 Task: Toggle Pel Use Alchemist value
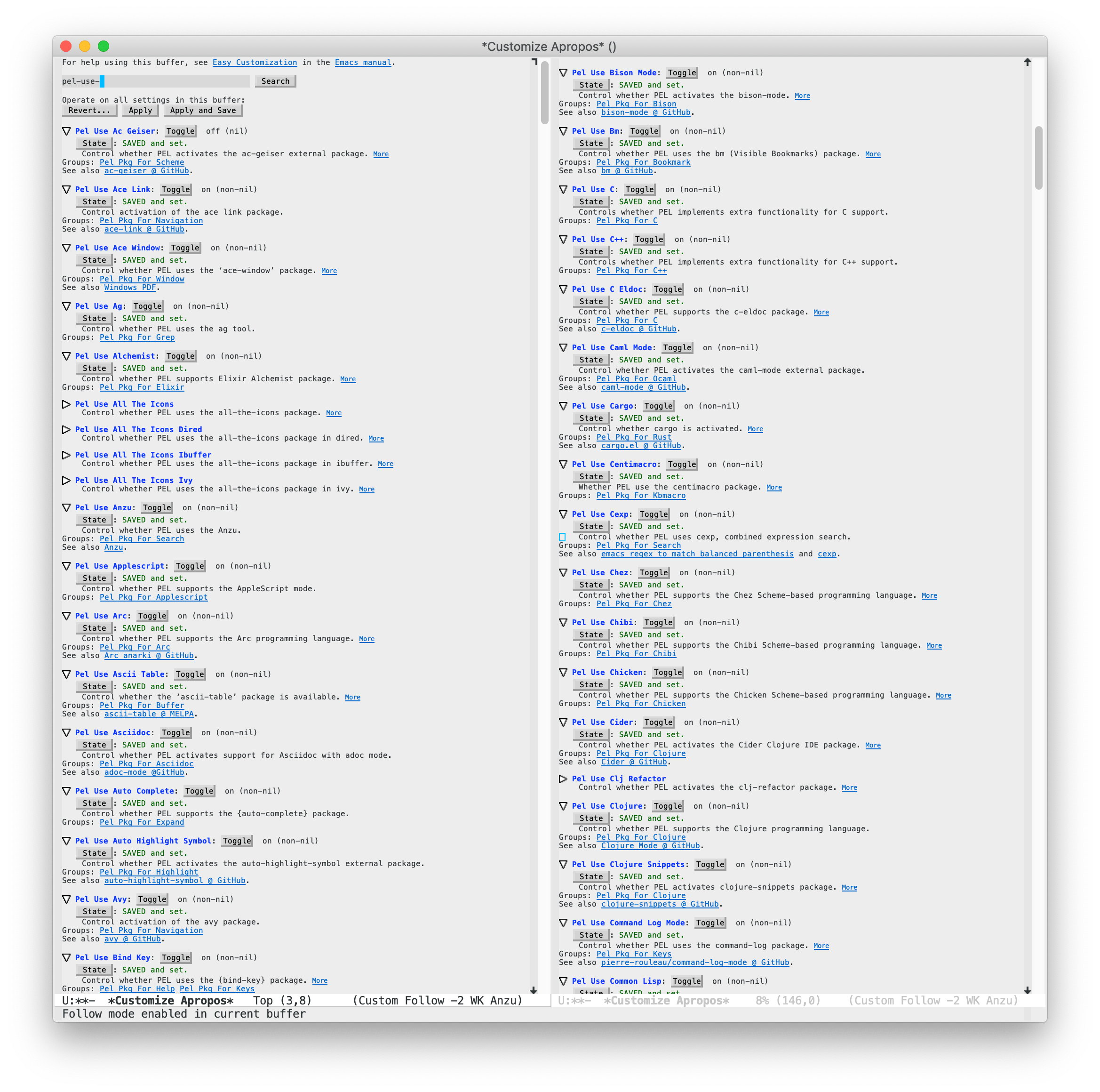pyautogui.click(x=181, y=356)
